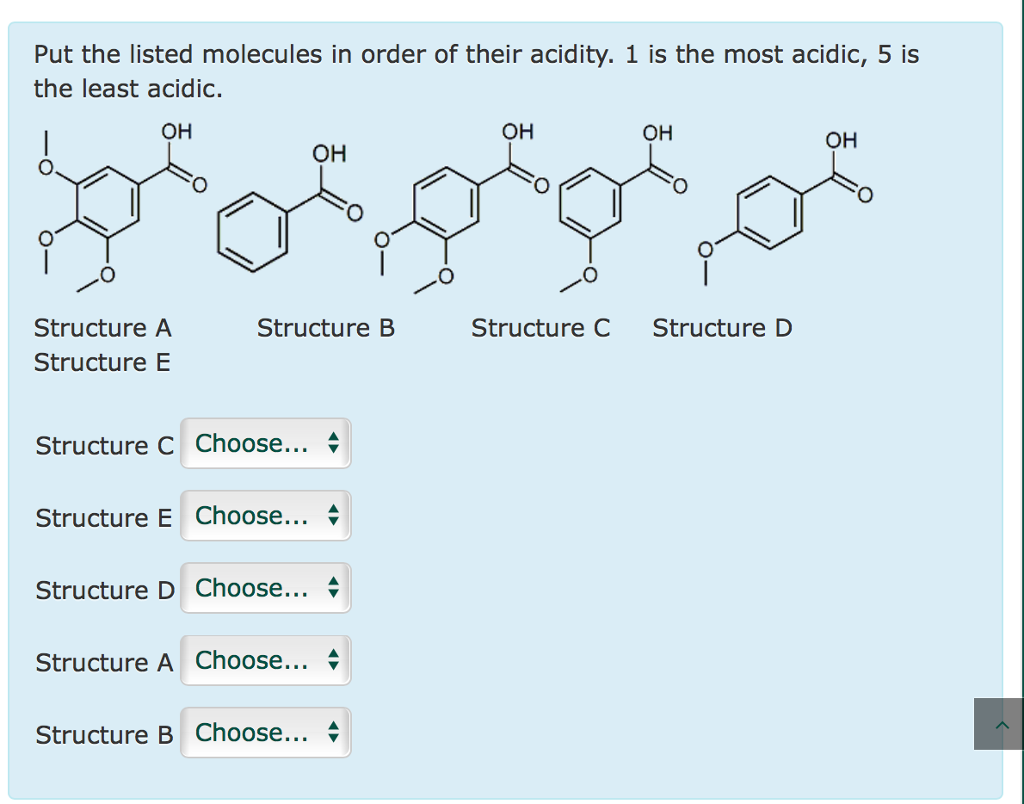Click the Structure E label
This screenshot has height=804, width=1024.
click(x=102, y=362)
